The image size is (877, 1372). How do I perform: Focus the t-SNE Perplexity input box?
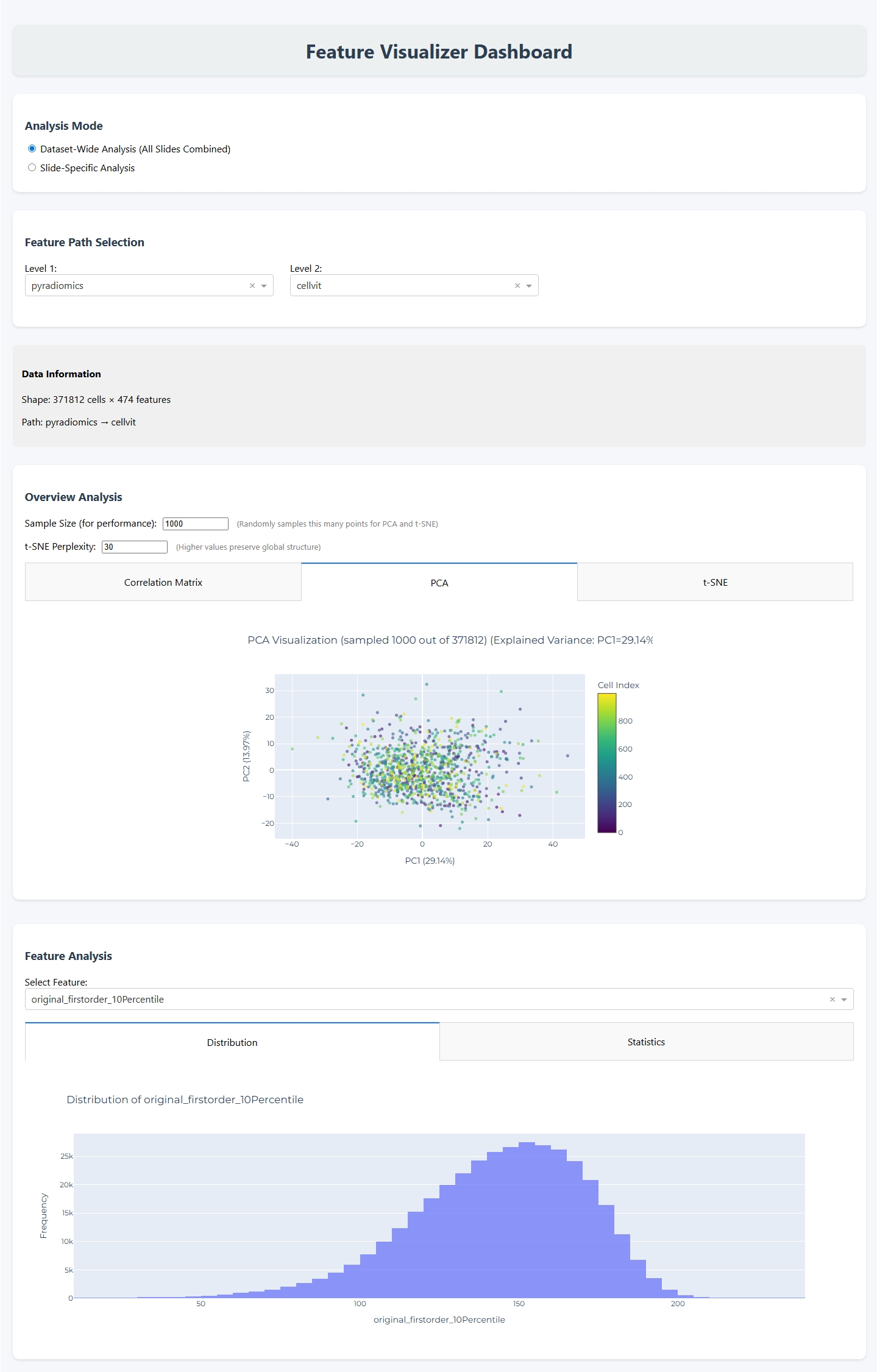click(x=134, y=547)
